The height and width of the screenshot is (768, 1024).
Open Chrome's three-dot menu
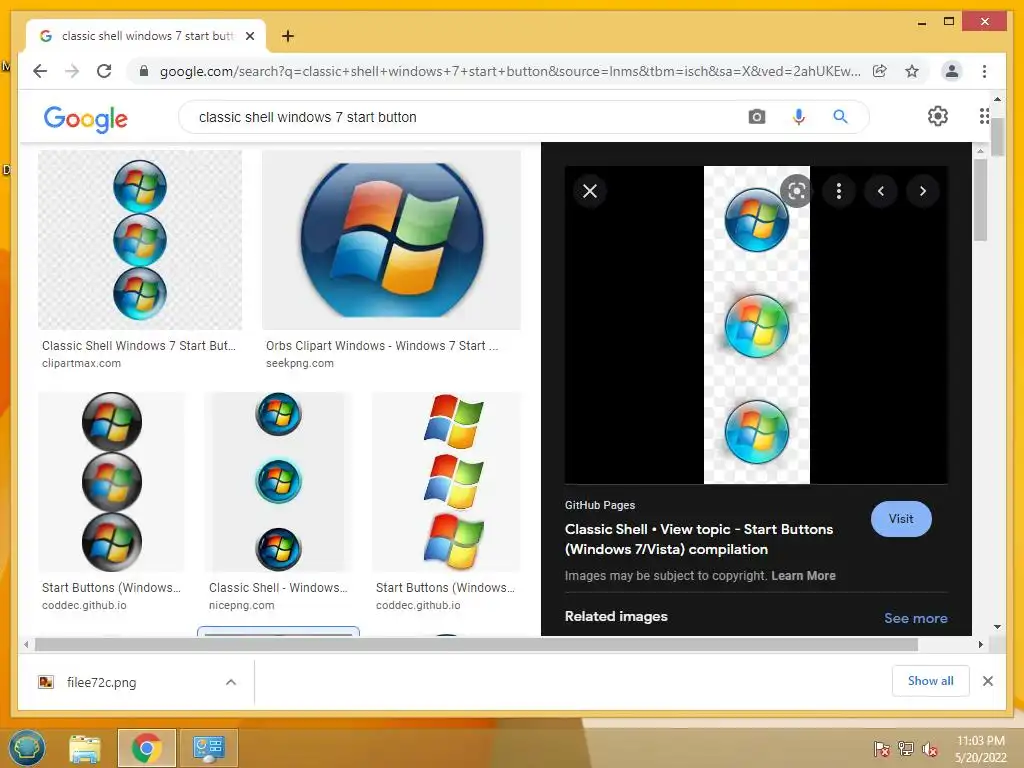tap(984, 71)
